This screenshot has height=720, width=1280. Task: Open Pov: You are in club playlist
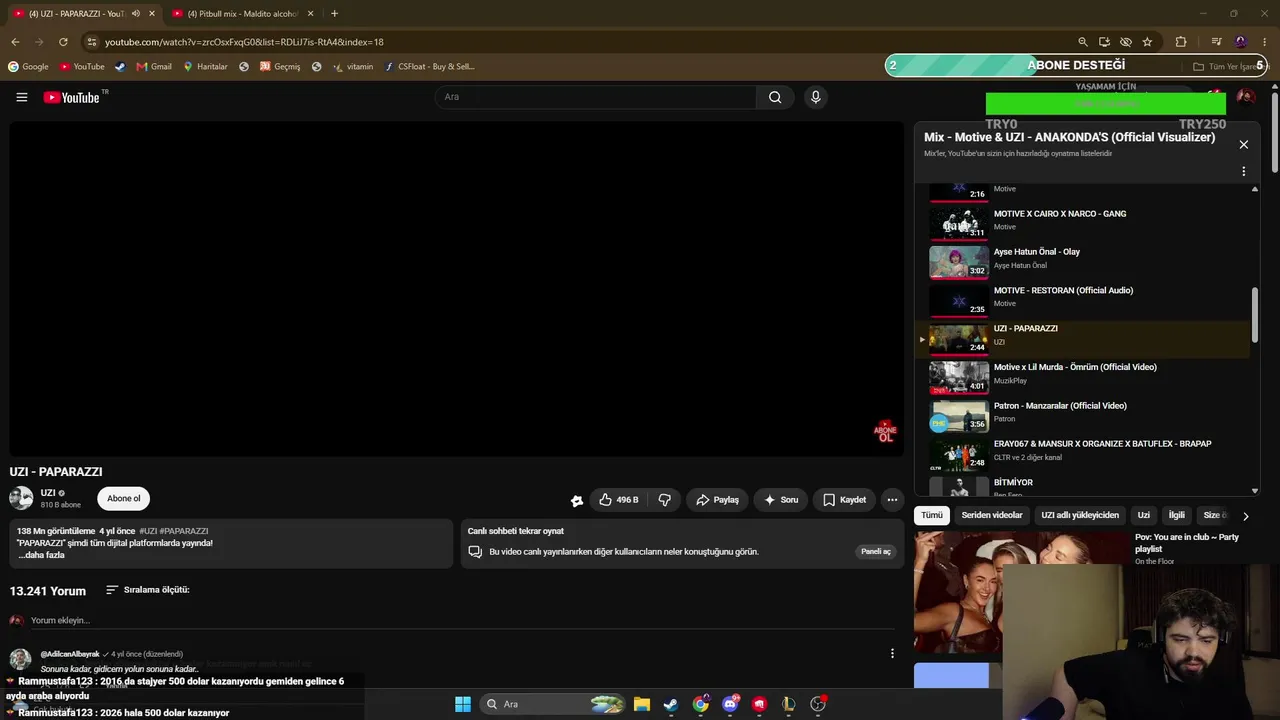1188,543
